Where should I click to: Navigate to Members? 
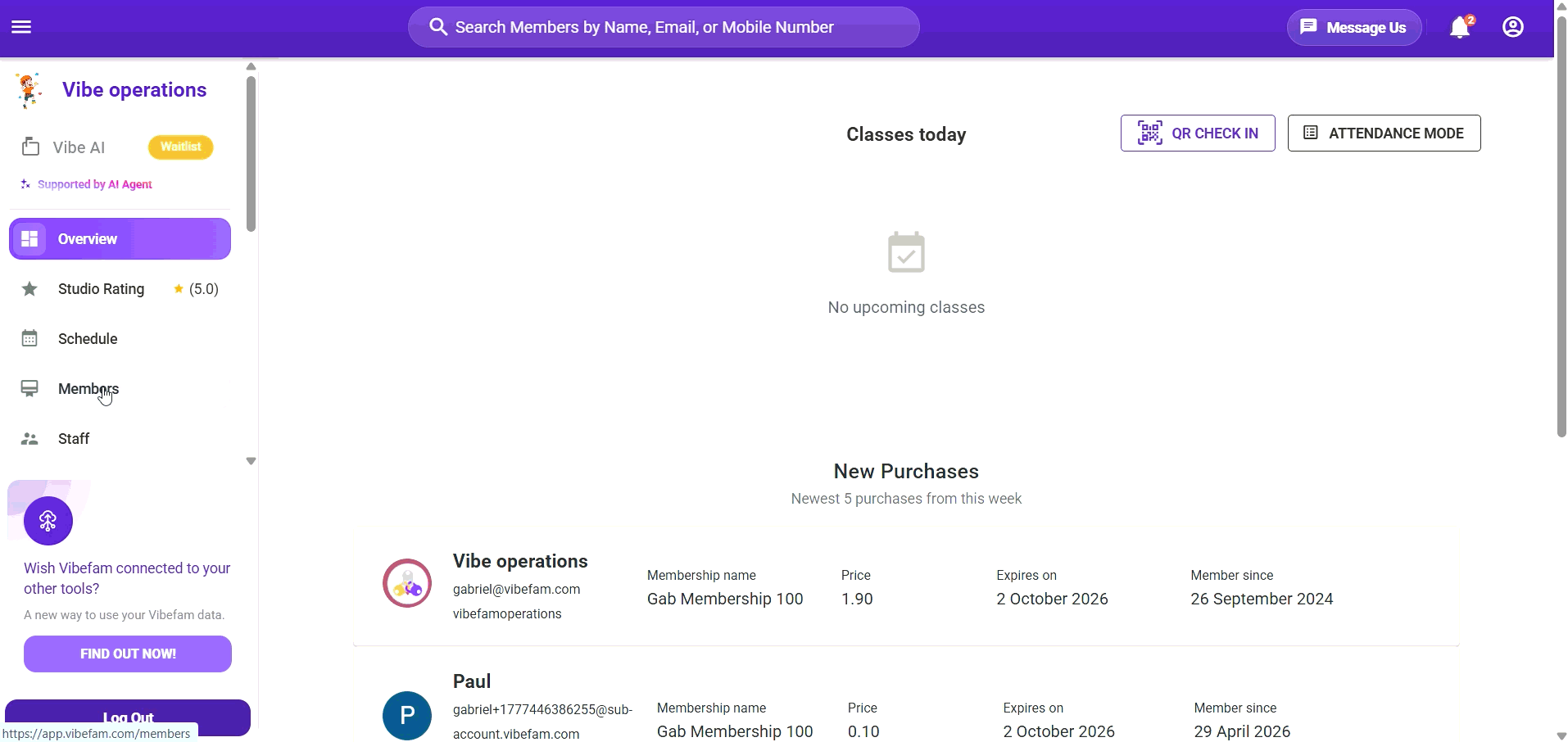coord(120,389)
